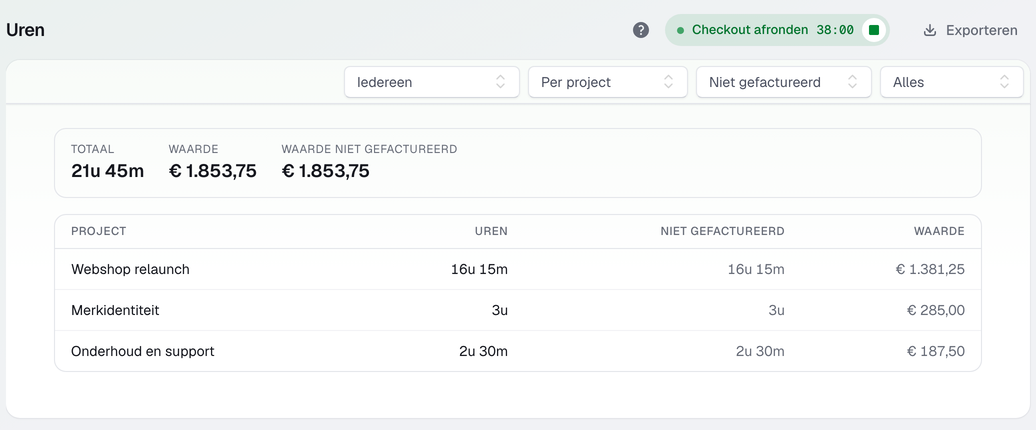This screenshot has width=1036, height=430.
Task: Open the Iedereen user filter dropdown
Action: (432, 83)
